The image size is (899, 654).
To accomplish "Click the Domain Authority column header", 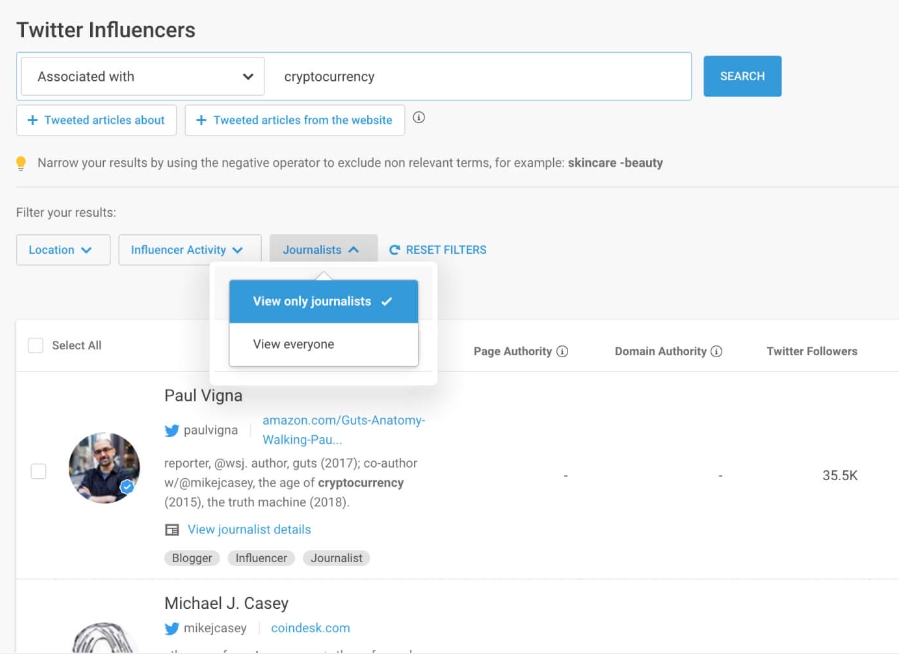I will pyautogui.click(x=660, y=351).
